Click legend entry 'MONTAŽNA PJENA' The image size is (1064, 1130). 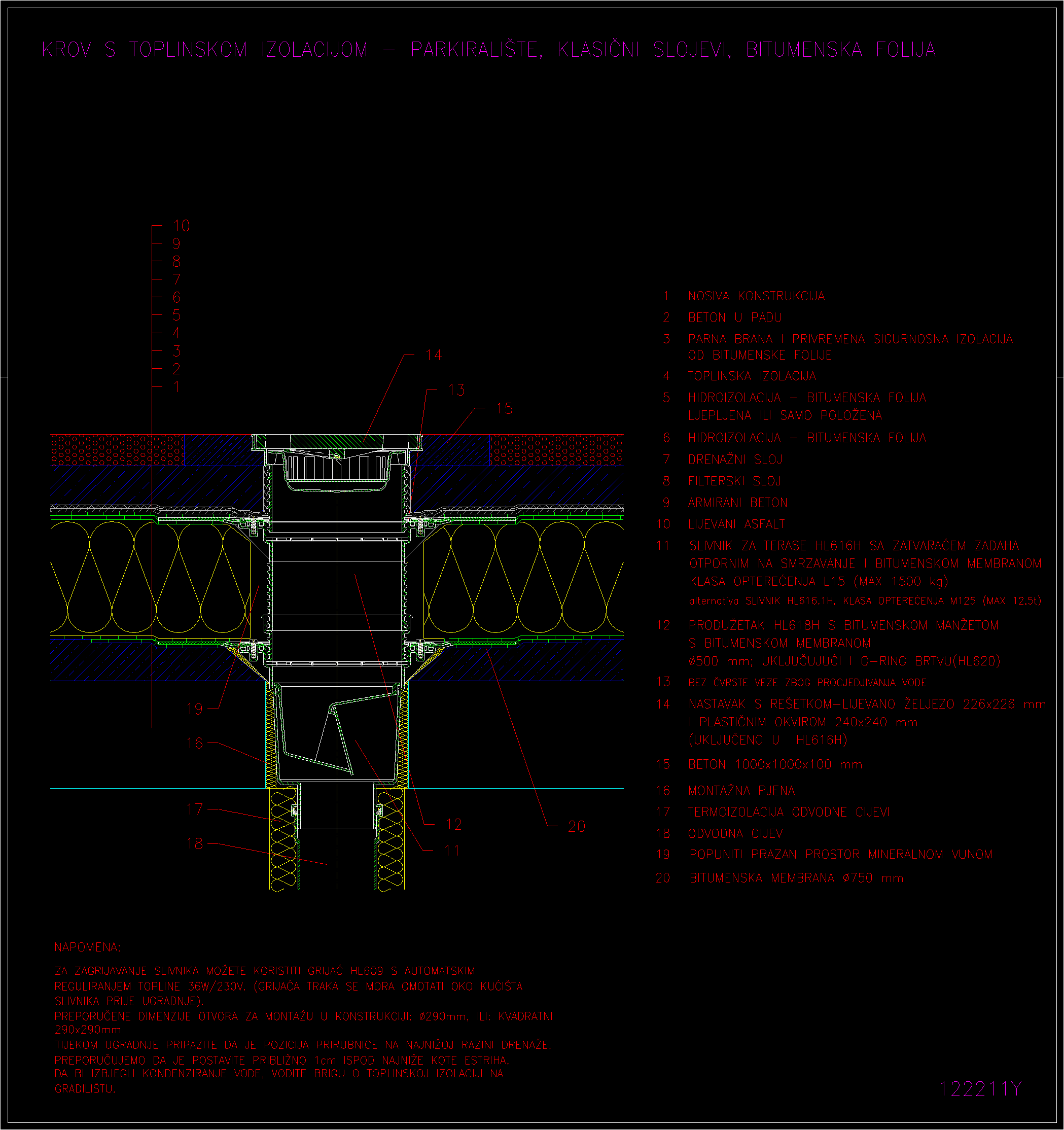[x=741, y=791]
